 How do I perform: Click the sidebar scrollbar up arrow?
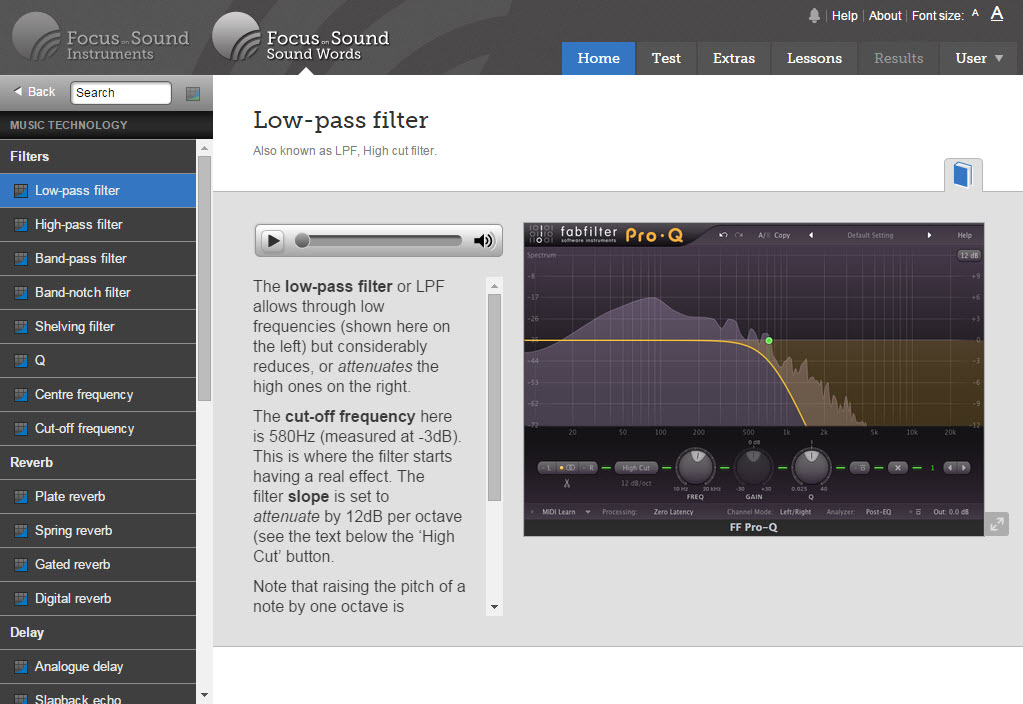point(204,148)
